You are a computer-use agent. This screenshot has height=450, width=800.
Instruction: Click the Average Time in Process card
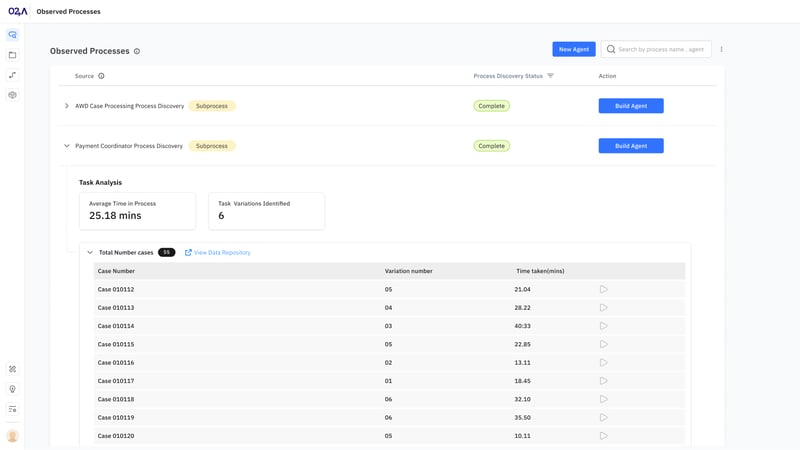[x=137, y=211]
